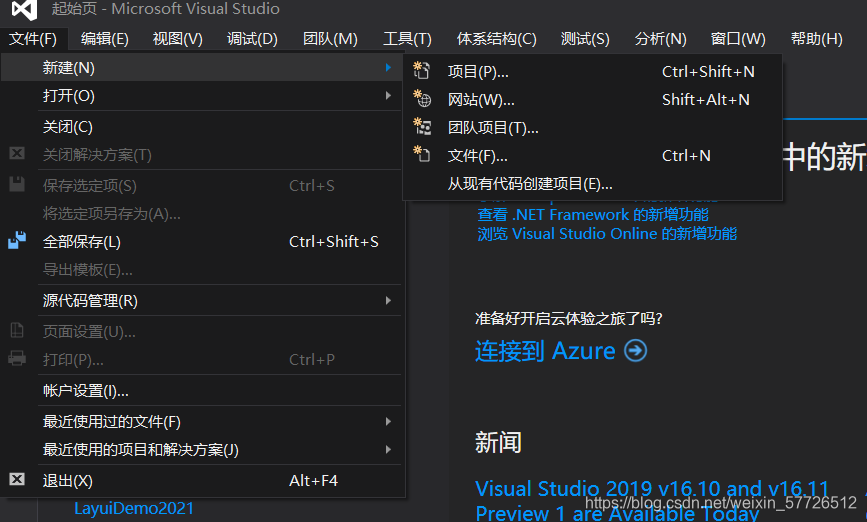Viewport: 867px width, 522px height.
Task: Choose 关闭(C) from the File menu
Action: coord(201,127)
